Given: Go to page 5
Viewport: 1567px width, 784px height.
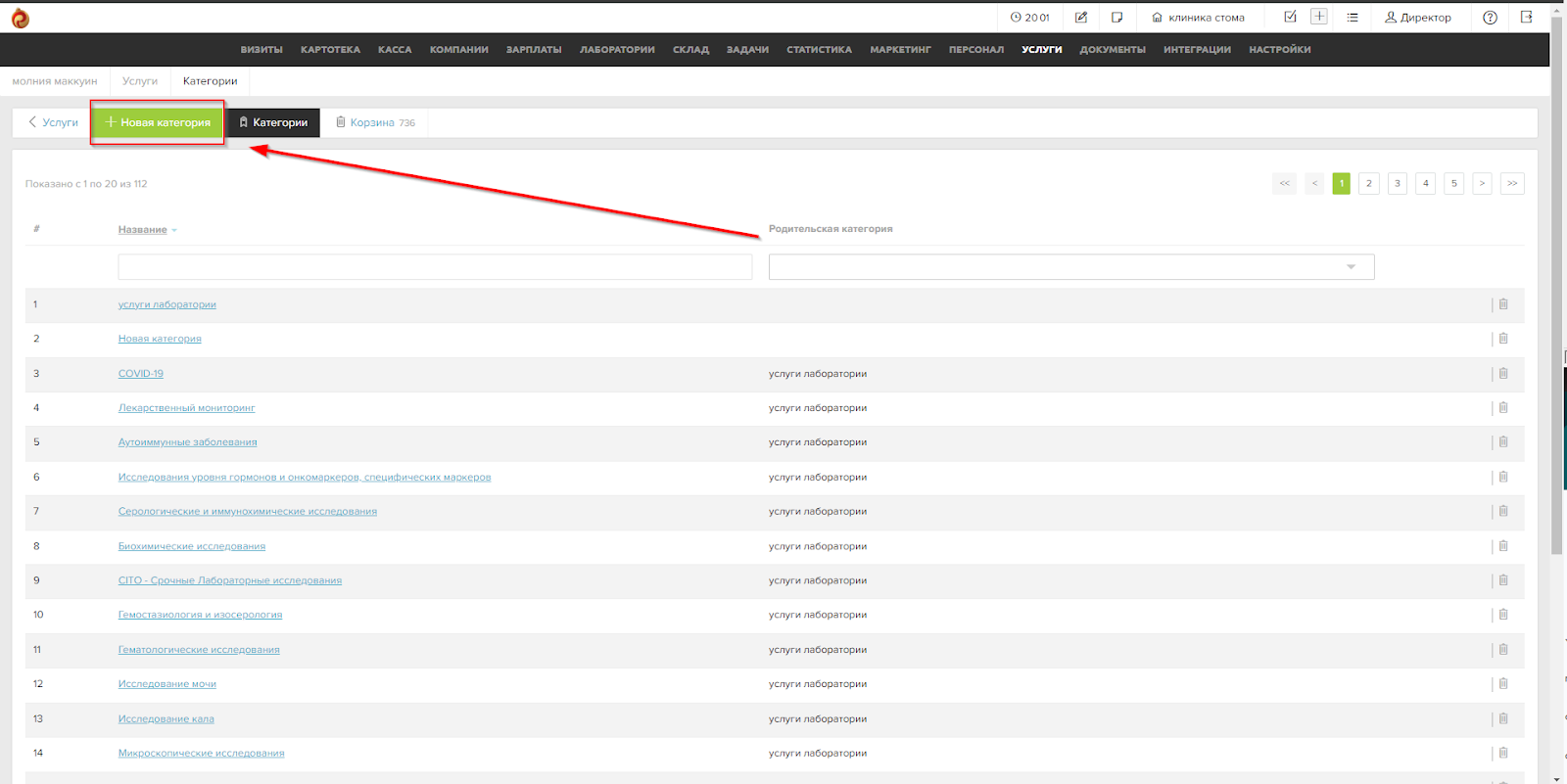Looking at the screenshot, I should [x=1454, y=183].
